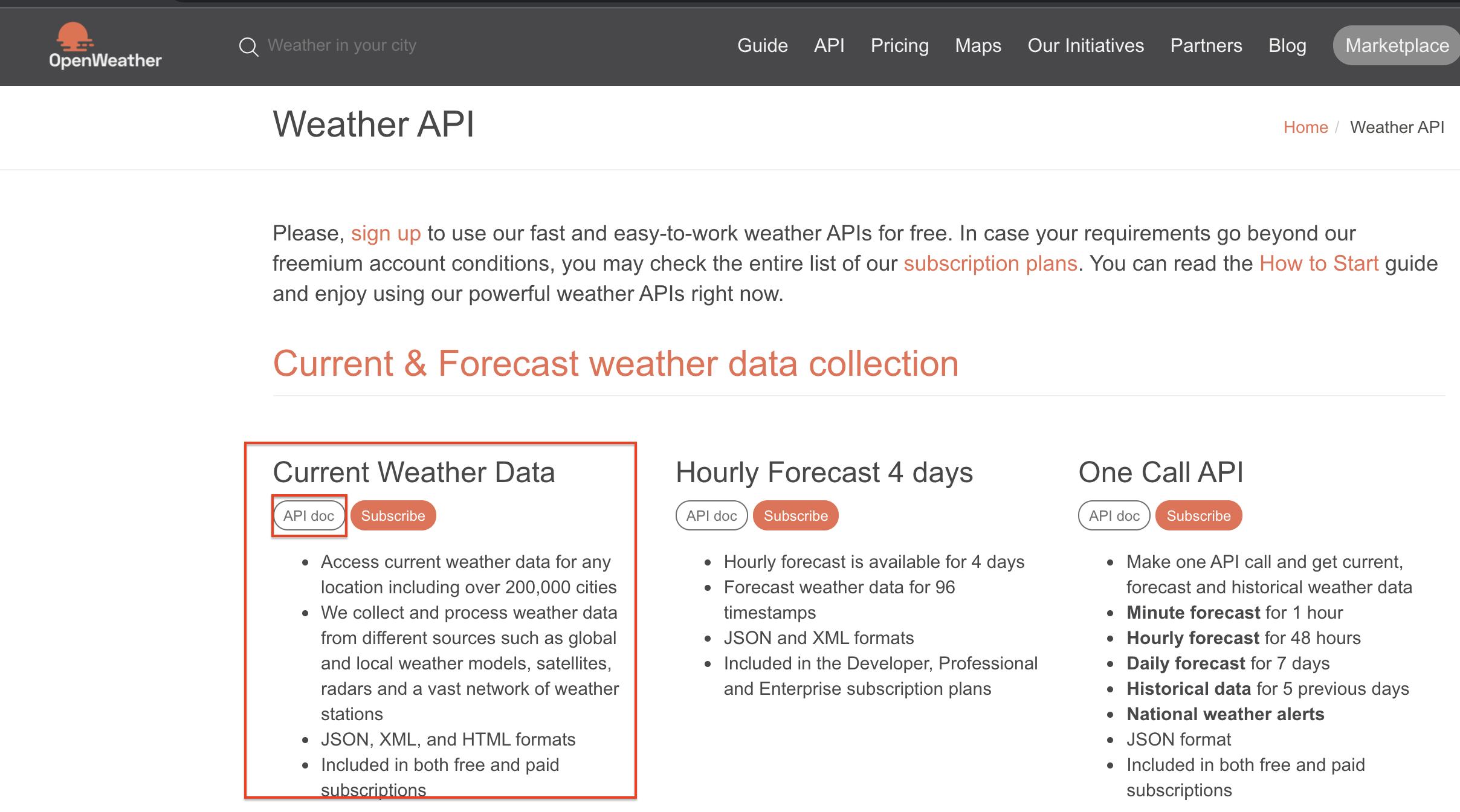This screenshot has height=812, width=1460.
Task: Open the Guide menu item
Action: (762, 45)
